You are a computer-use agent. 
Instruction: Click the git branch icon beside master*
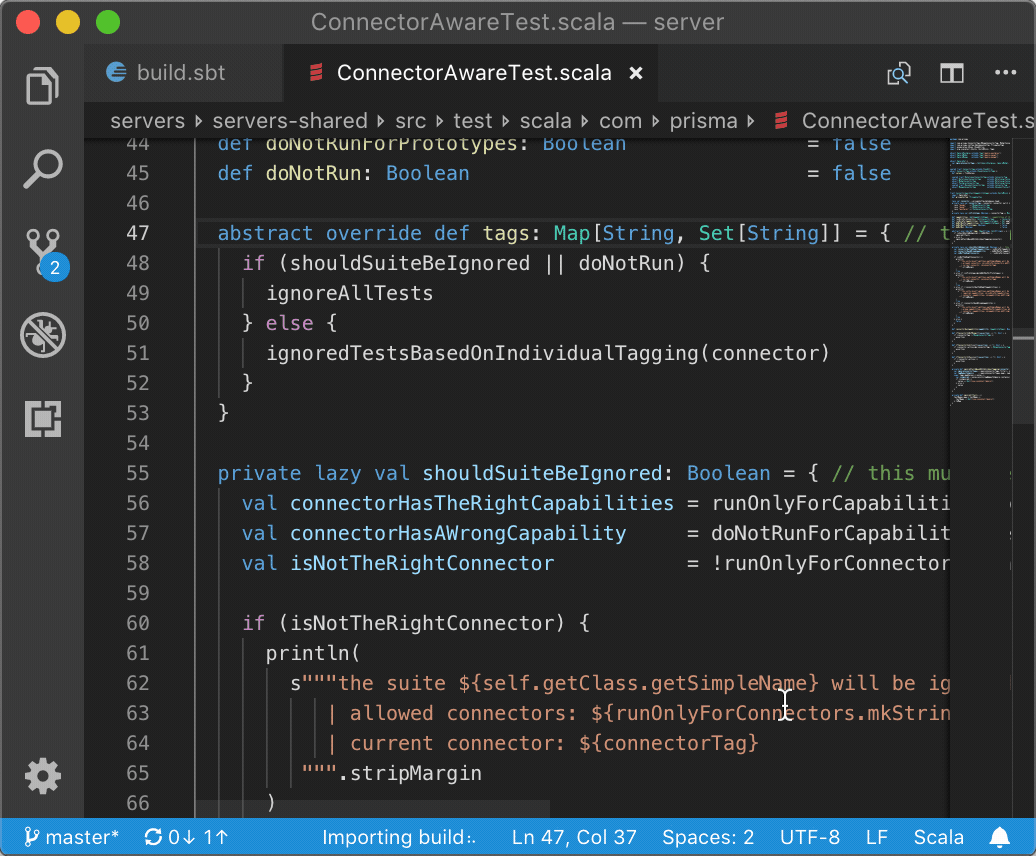point(32,837)
